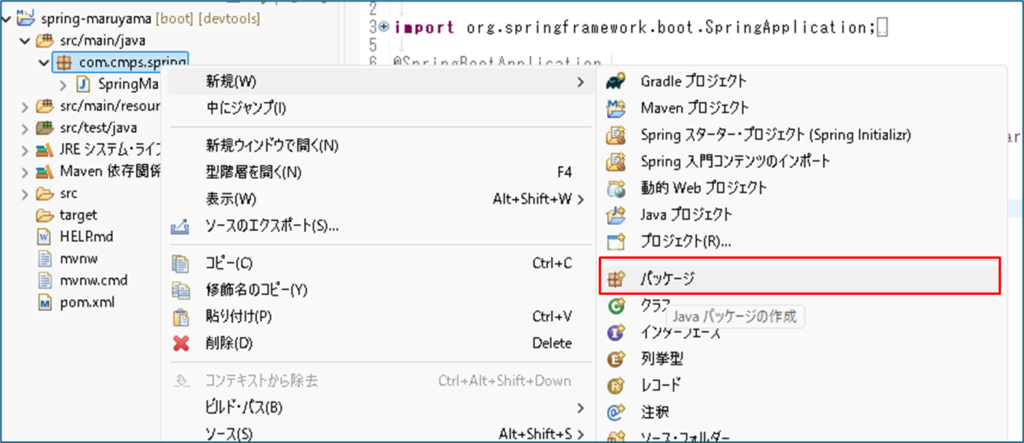Expand folded import block in editor
The image size is (1024, 443).
[385, 27]
